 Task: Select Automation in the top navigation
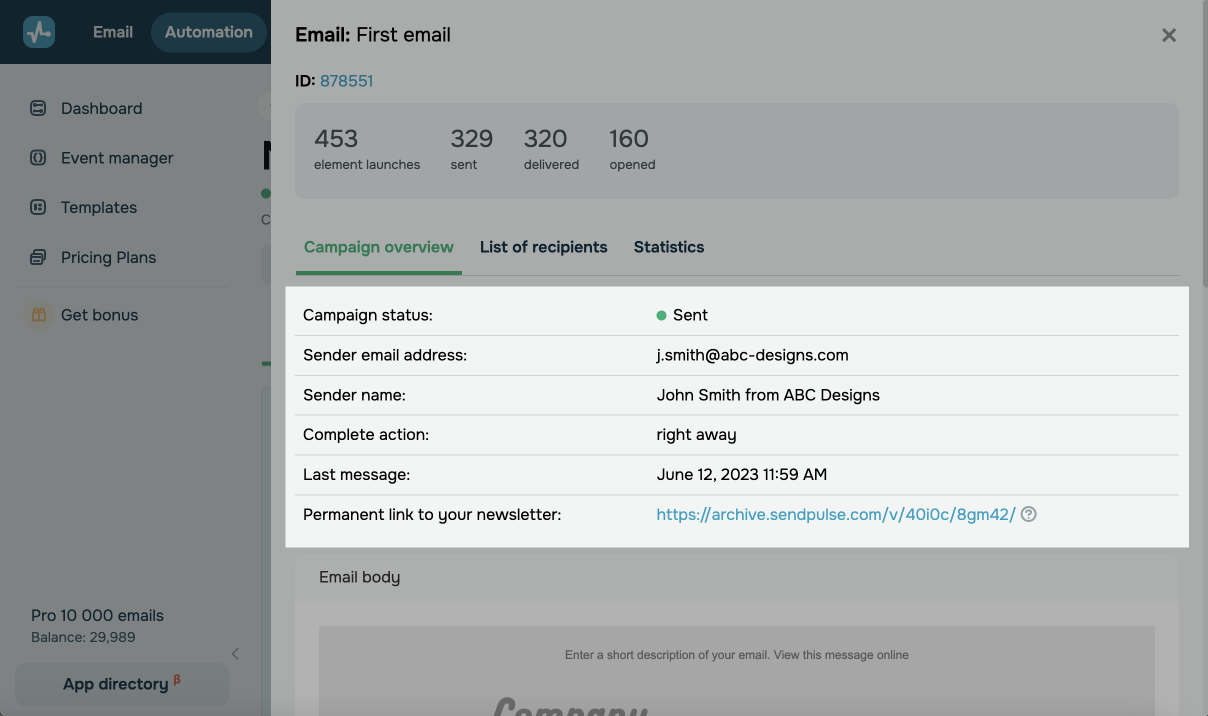(208, 32)
